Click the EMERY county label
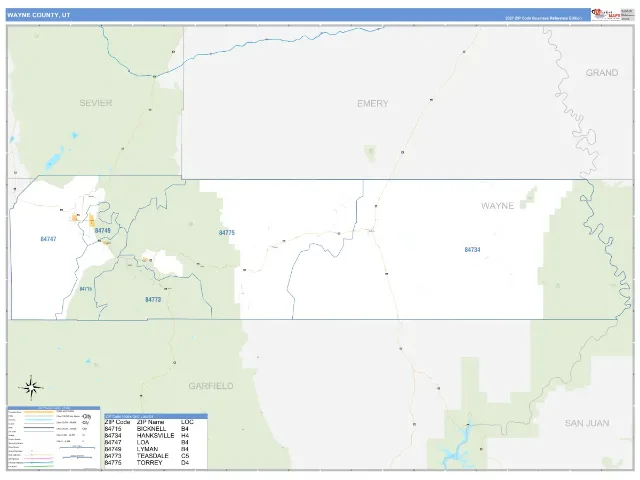The width and height of the screenshot is (640, 480). [x=373, y=104]
